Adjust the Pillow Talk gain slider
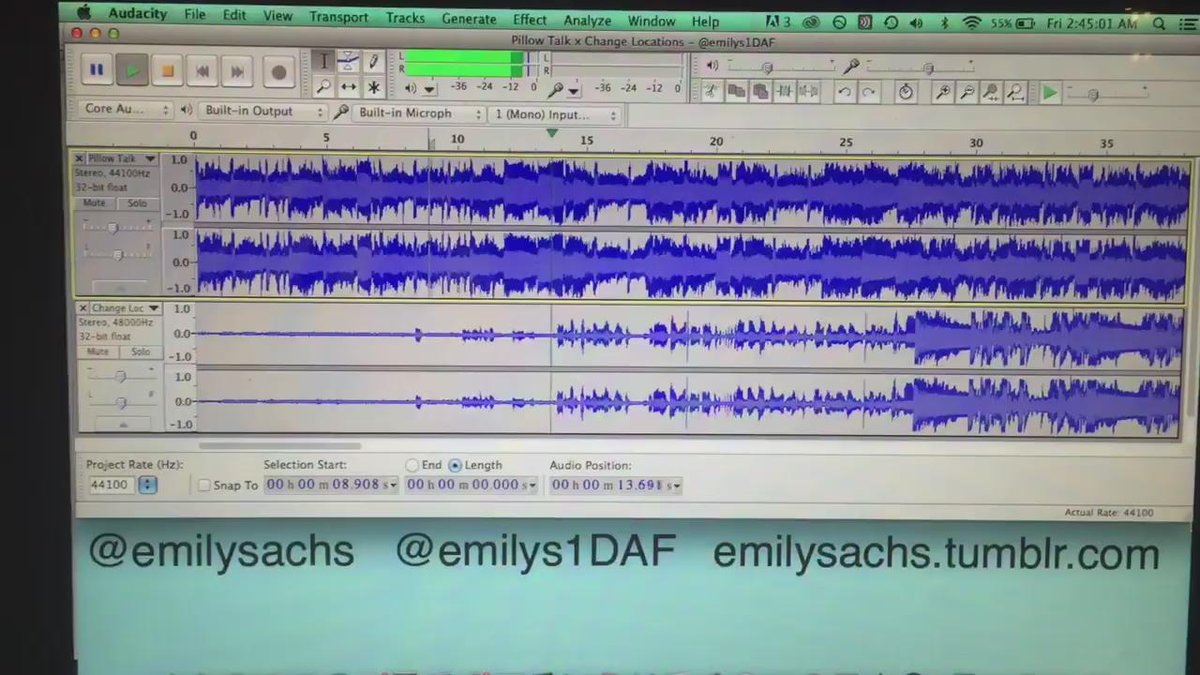Viewport: 1200px width, 675px height. 115,228
